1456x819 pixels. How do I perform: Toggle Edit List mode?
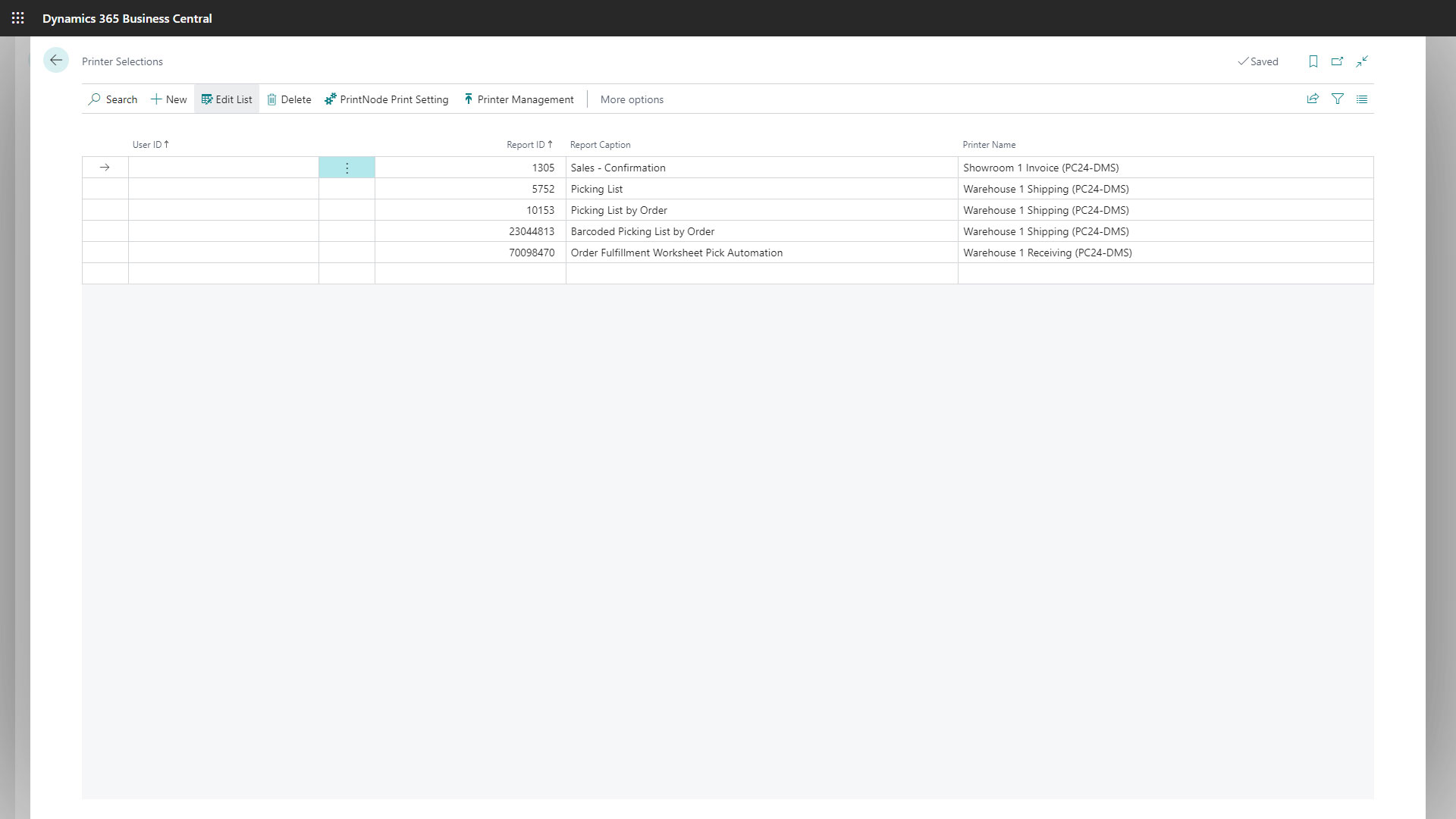pyautogui.click(x=226, y=99)
